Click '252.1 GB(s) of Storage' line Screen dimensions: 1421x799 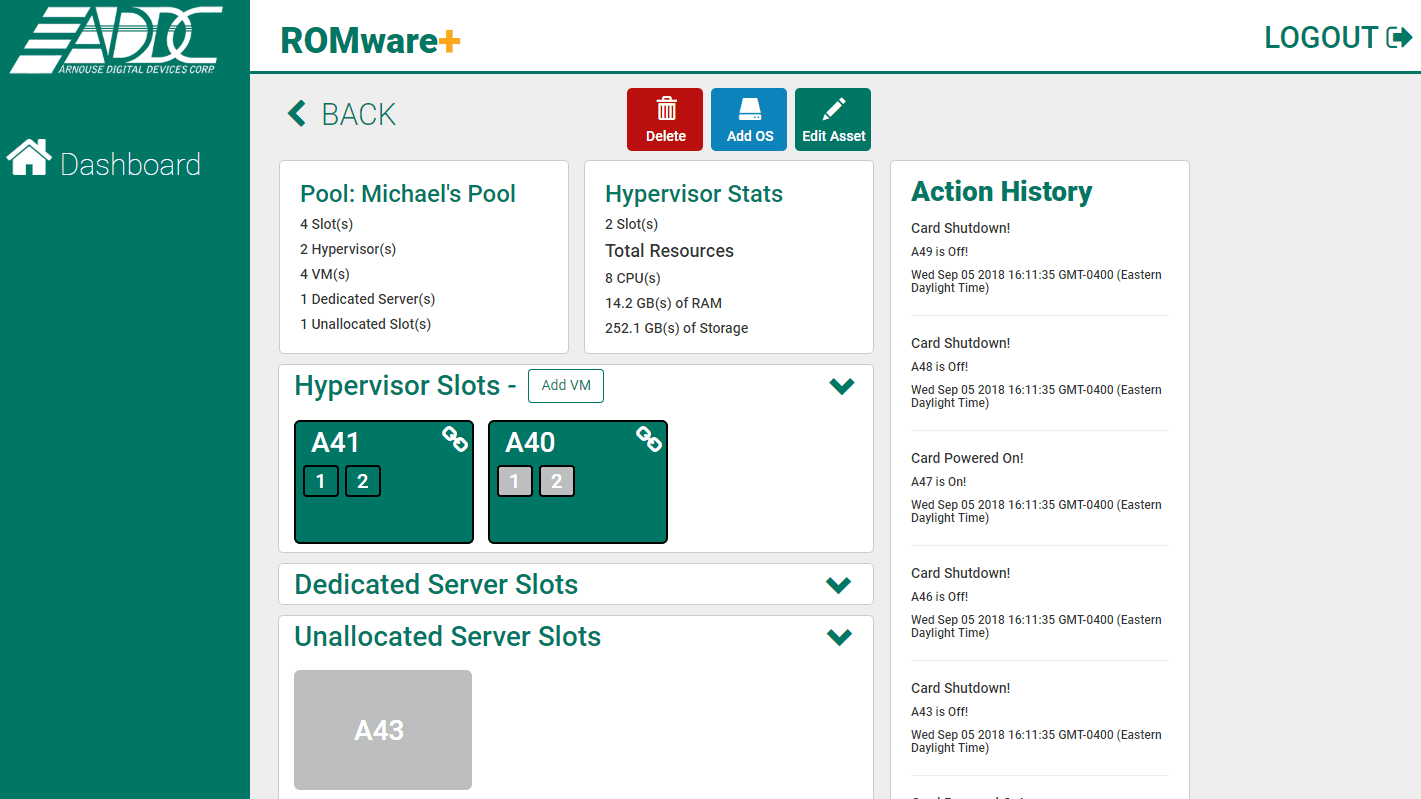click(x=676, y=328)
